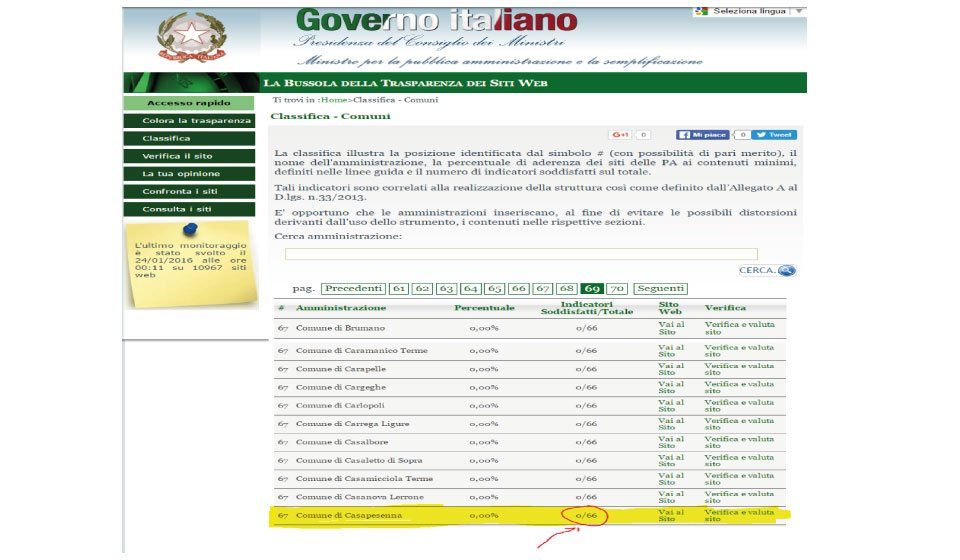Open Accesso rapido sidebar header
The image size is (960, 560).
[x=189, y=103]
